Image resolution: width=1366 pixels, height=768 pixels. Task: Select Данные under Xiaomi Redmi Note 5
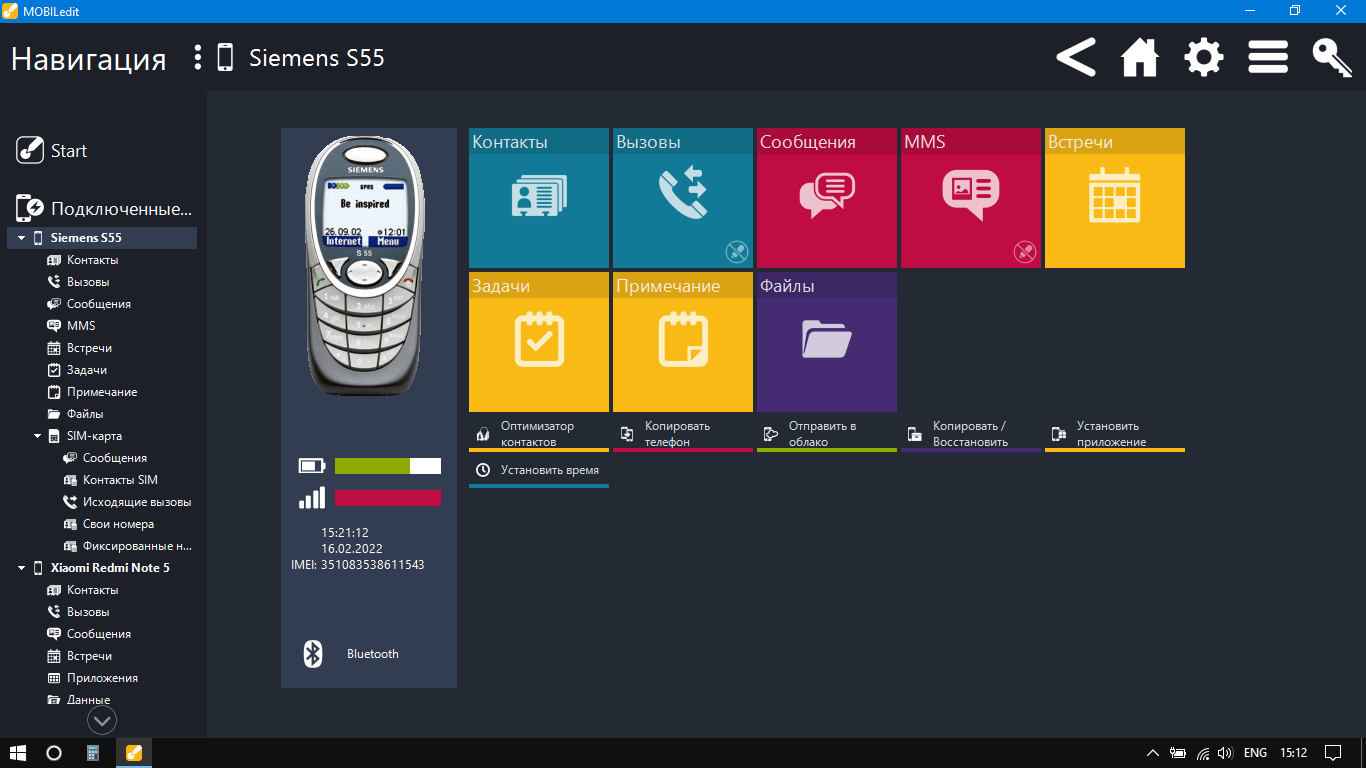[78, 700]
